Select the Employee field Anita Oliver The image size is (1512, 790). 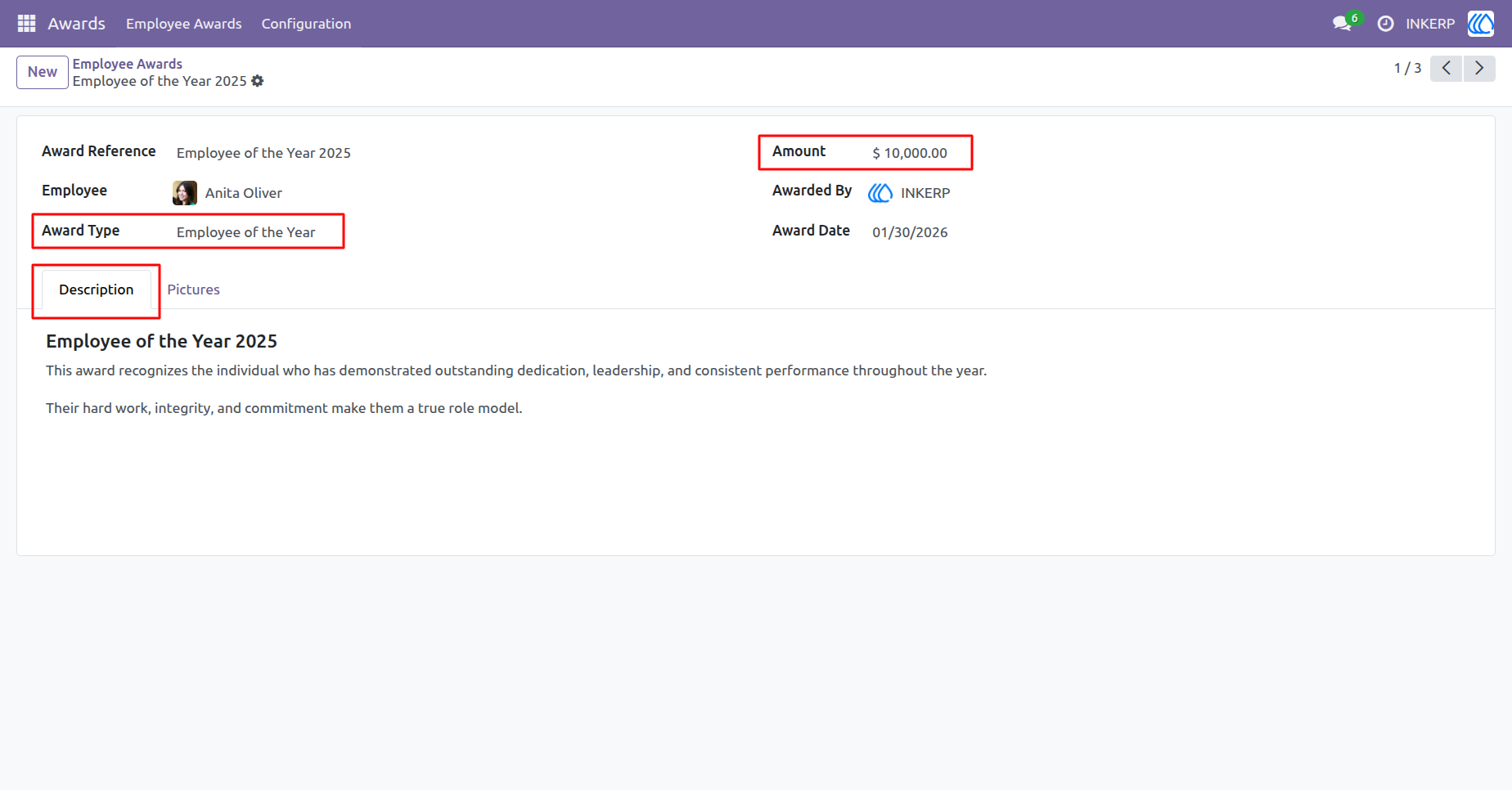(x=244, y=193)
